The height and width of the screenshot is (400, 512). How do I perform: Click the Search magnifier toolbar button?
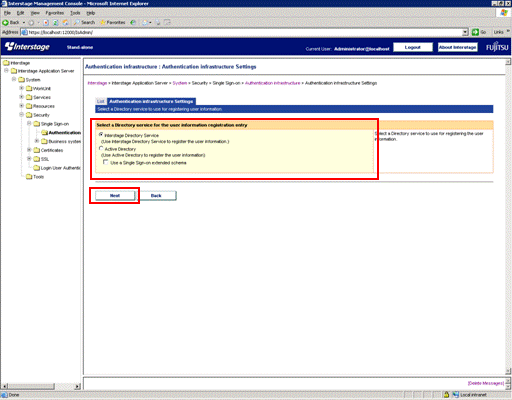click(x=85, y=22)
